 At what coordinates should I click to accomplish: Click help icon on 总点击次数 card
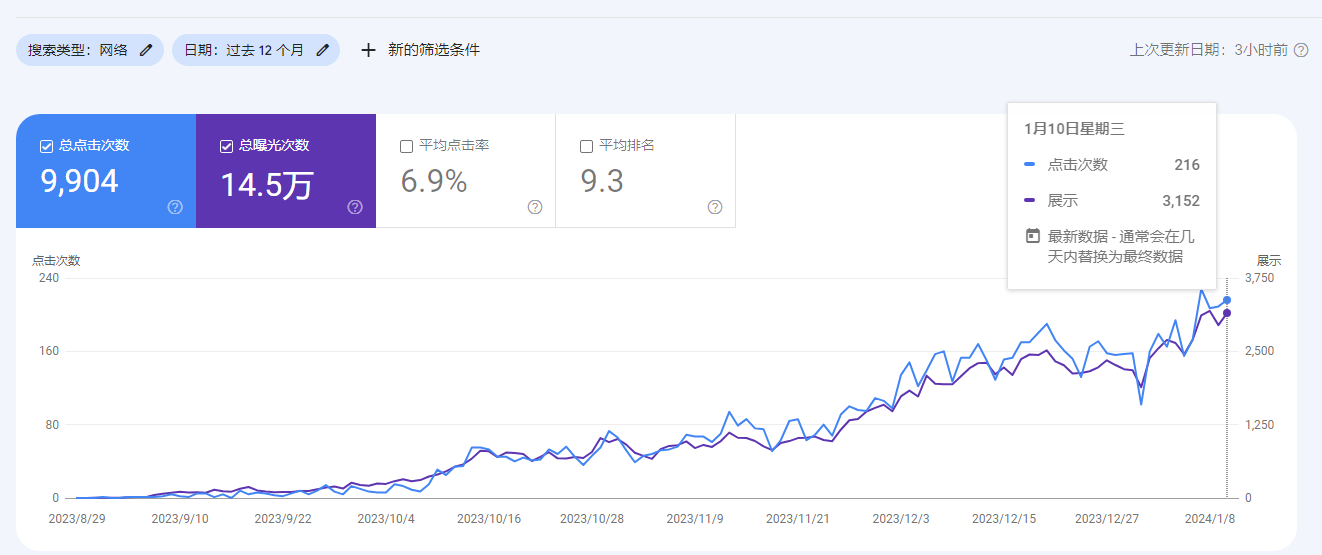175,207
